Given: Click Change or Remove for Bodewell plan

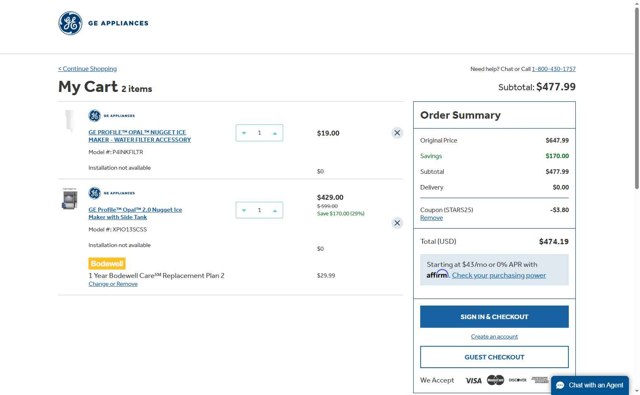Looking at the screenshot, I should click(x=113, y=284).
